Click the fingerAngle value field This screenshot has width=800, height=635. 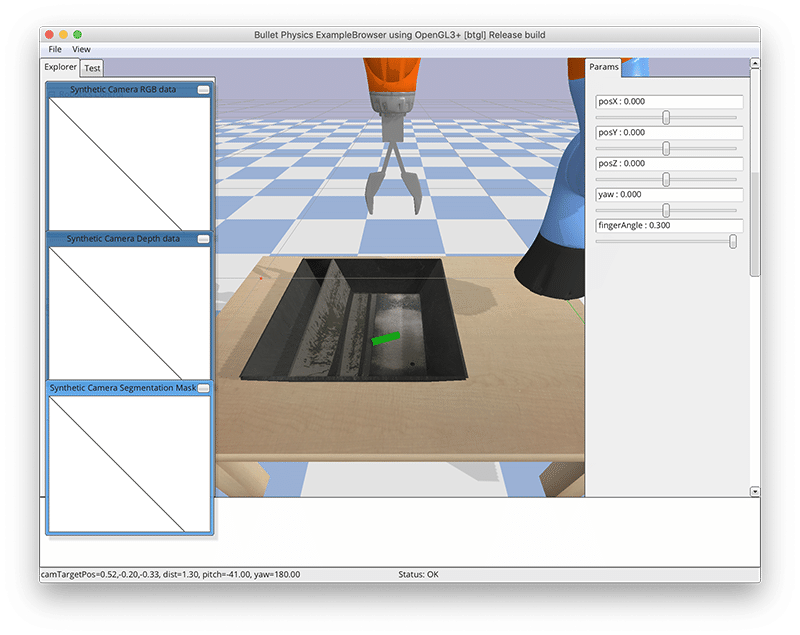[668, 226]
